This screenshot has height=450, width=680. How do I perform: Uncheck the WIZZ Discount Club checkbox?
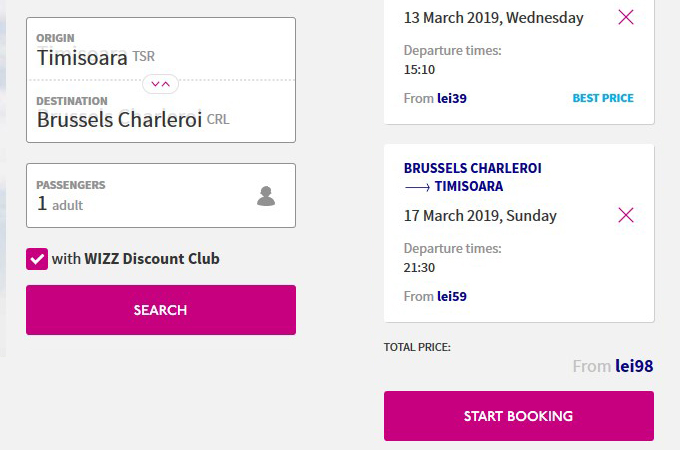pos(37,259)
